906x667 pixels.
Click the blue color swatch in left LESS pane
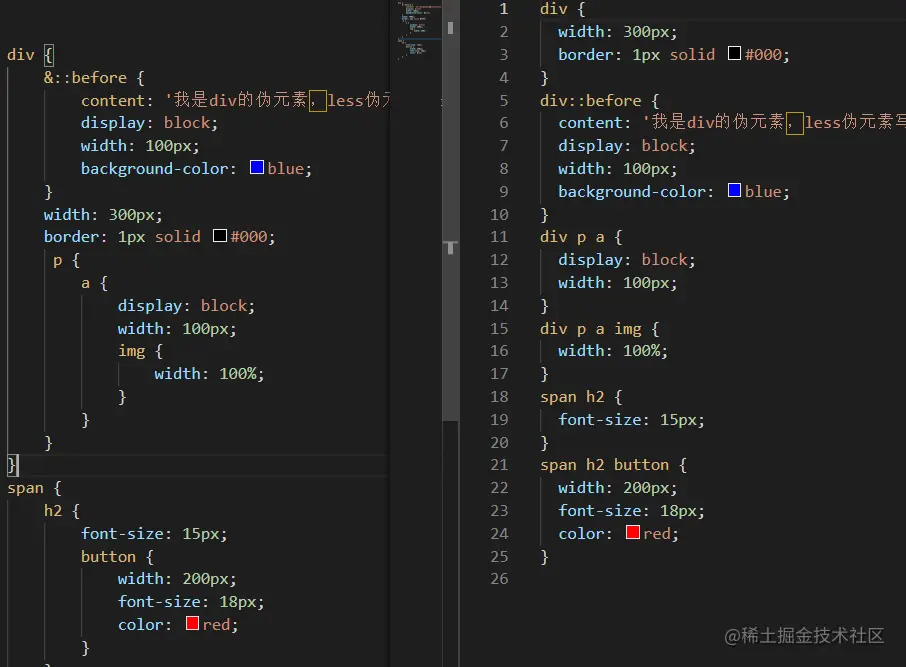click(x=257, y=168)
